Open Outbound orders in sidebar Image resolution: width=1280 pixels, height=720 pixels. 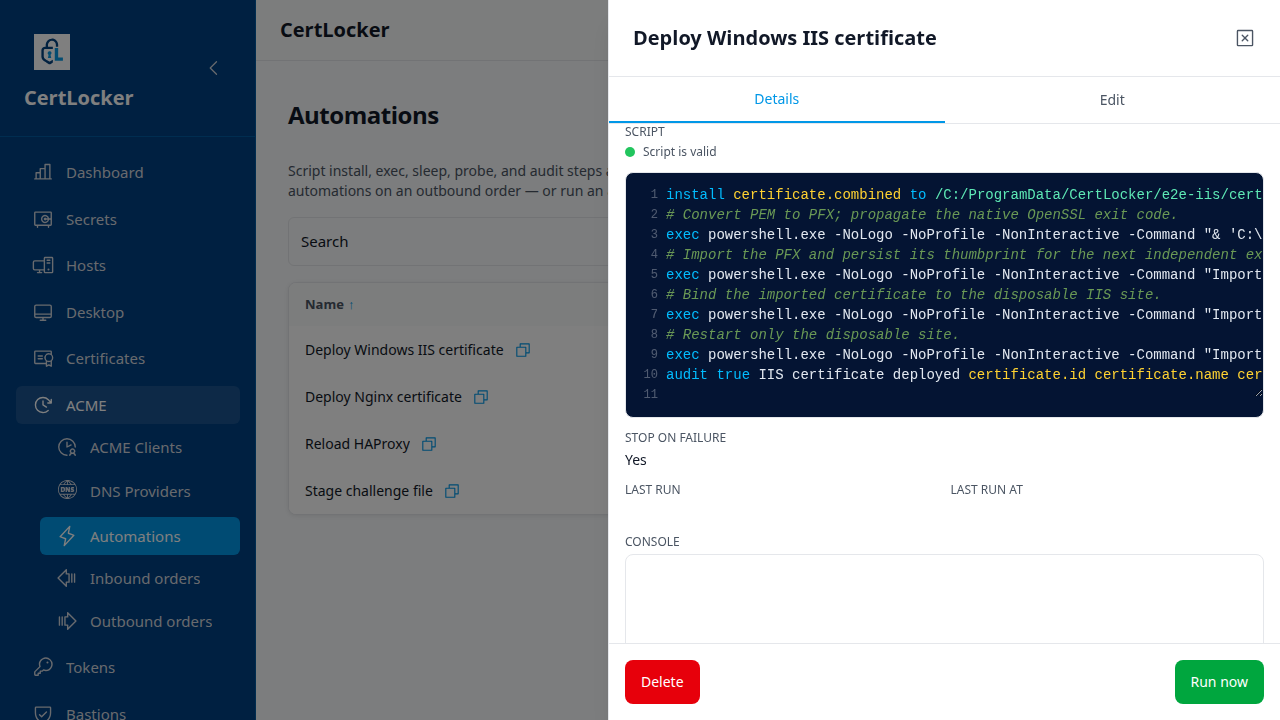tap(140, 621)
